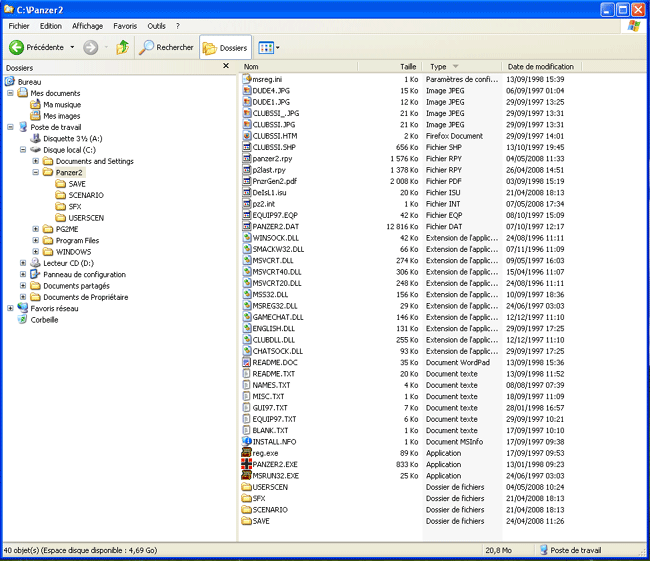Expand the Program Files tree node
The image size is (650, 561).
[36, 240]
